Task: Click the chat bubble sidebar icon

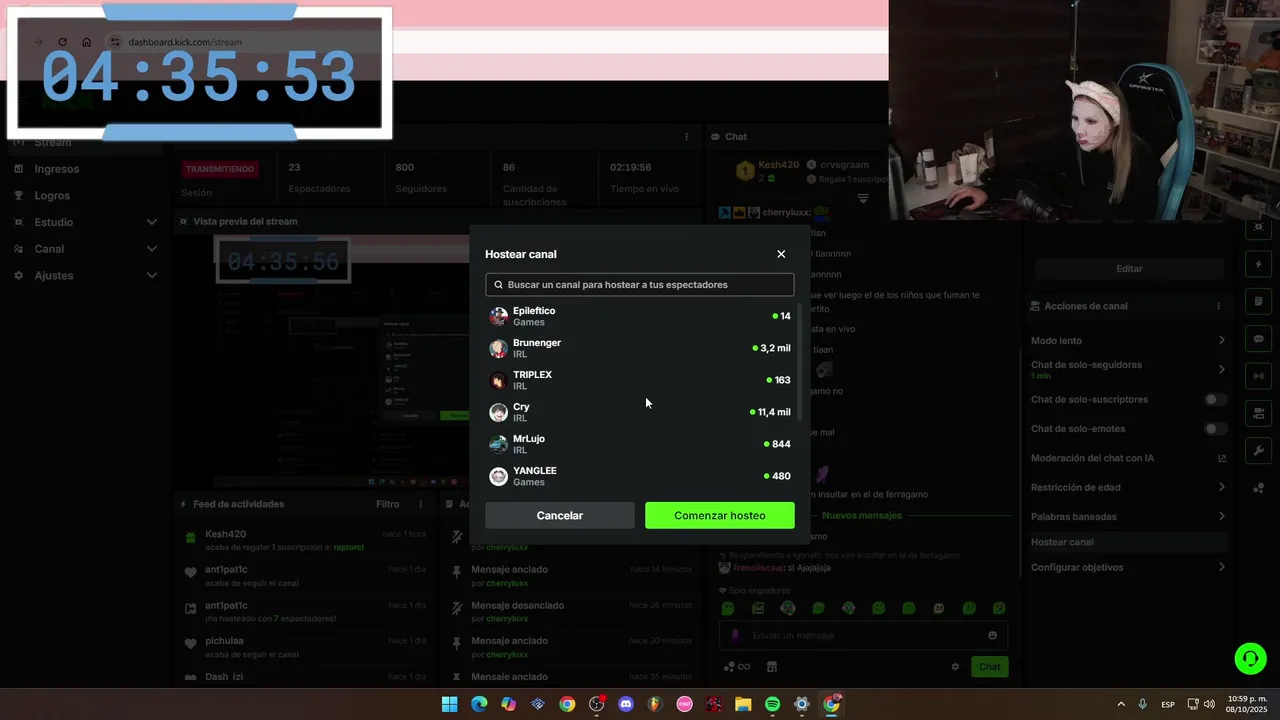Action: click(x=1258, y=339)
